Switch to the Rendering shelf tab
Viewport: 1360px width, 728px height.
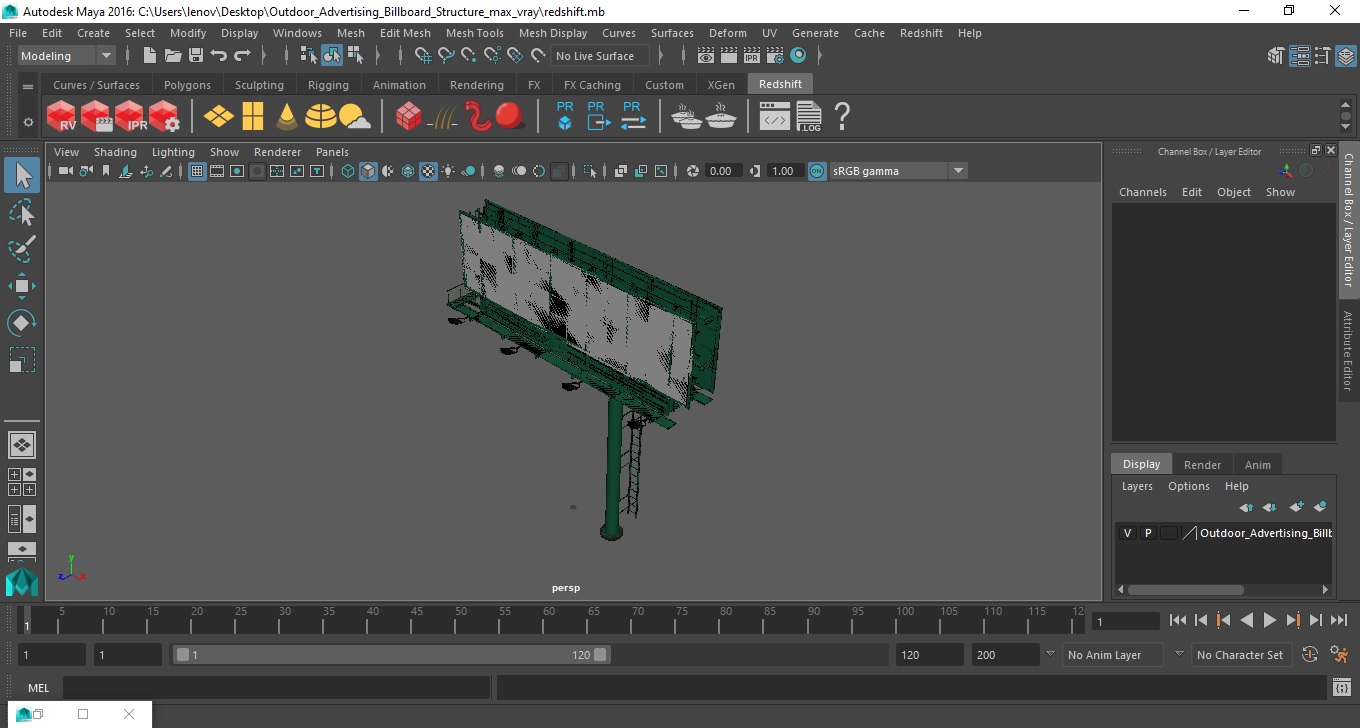[476, 85]
